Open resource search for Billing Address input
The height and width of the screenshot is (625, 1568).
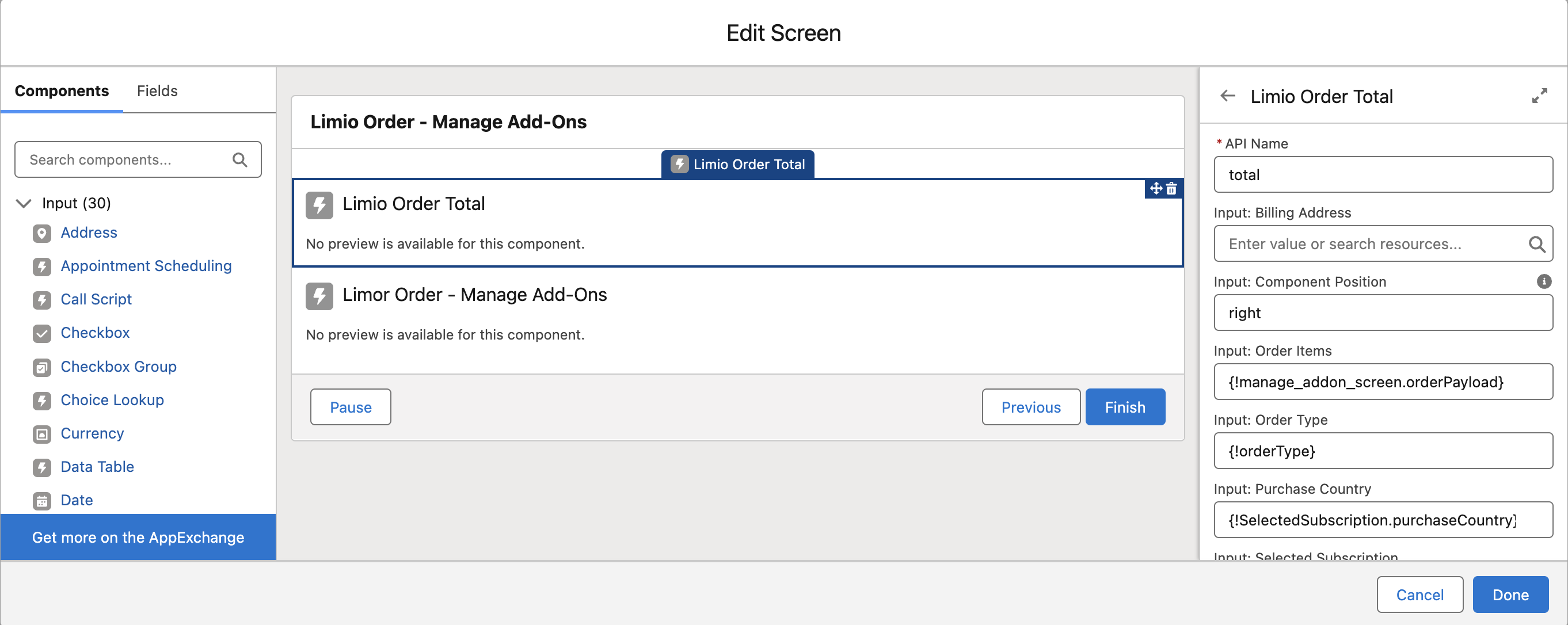1537,243
